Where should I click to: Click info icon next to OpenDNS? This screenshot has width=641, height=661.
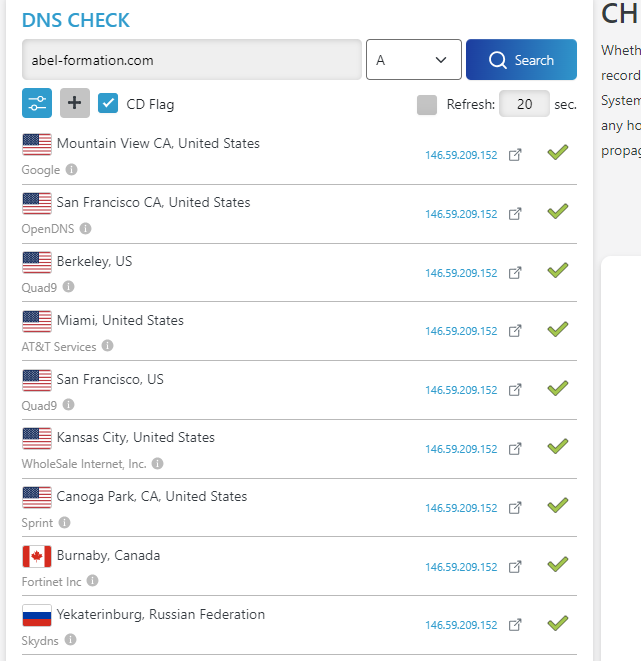(x=85, y=229)
